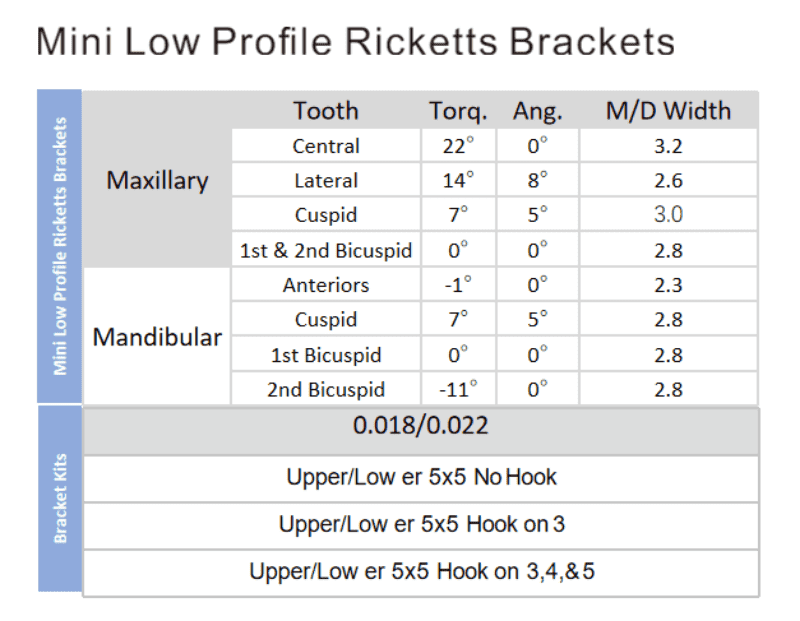The width and height of the screenshot is (800, 621).
Task: Click the M/D Width column header
Action: coord(668,111)
